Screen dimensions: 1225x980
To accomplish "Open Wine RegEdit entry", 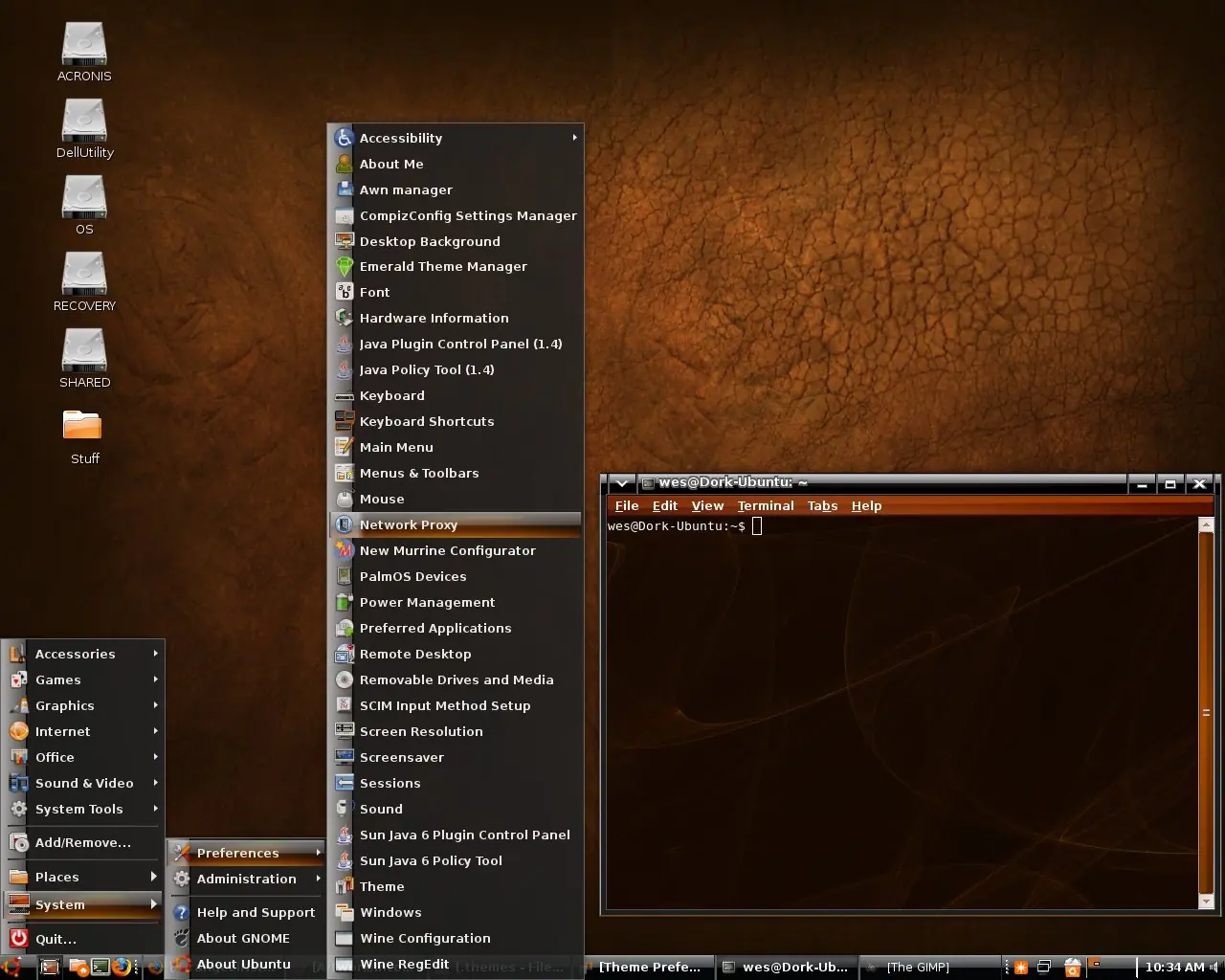I will pyautogui.click(x=456, y=965).
